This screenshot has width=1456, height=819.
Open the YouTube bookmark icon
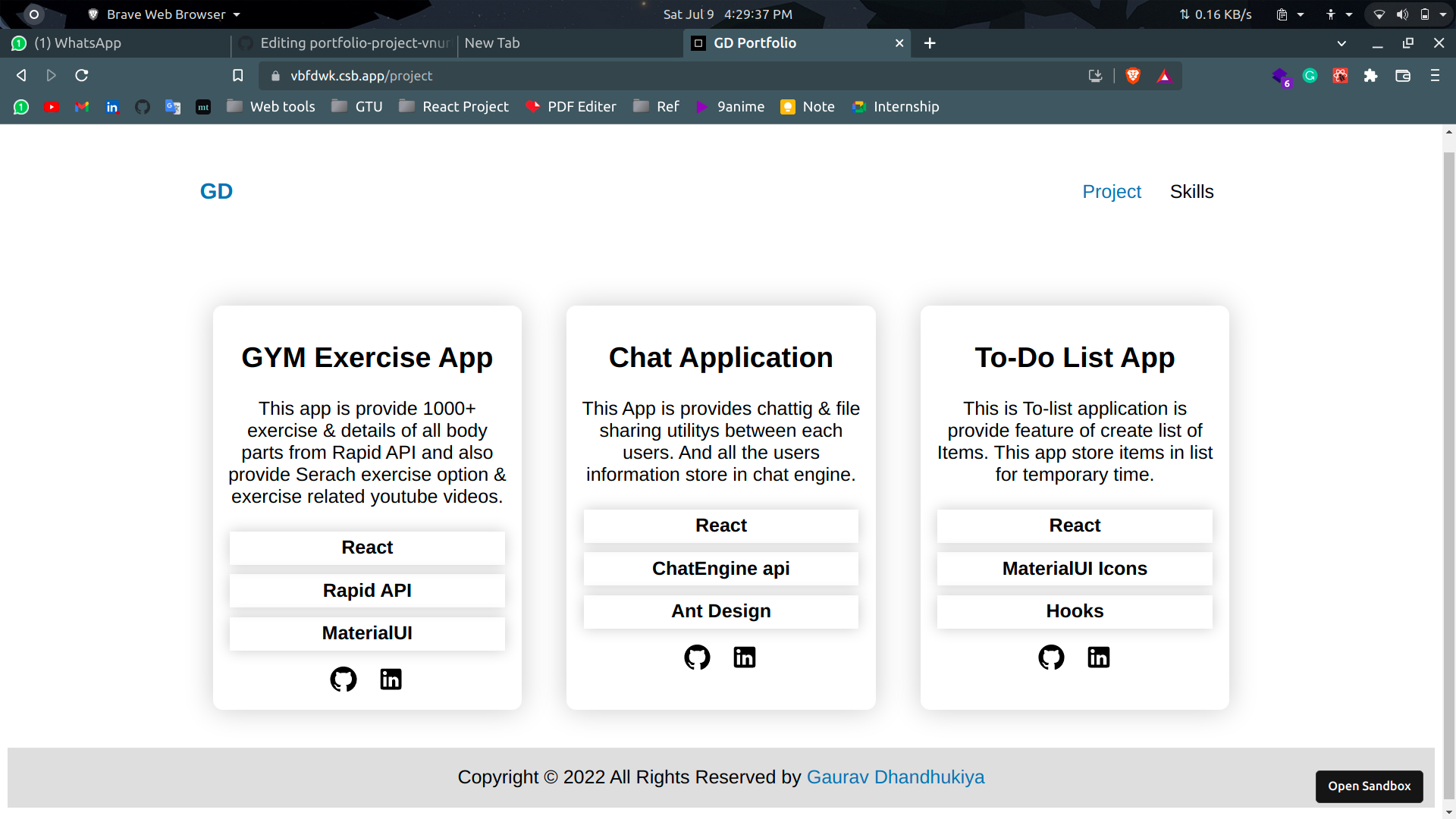tap(52, 107)
